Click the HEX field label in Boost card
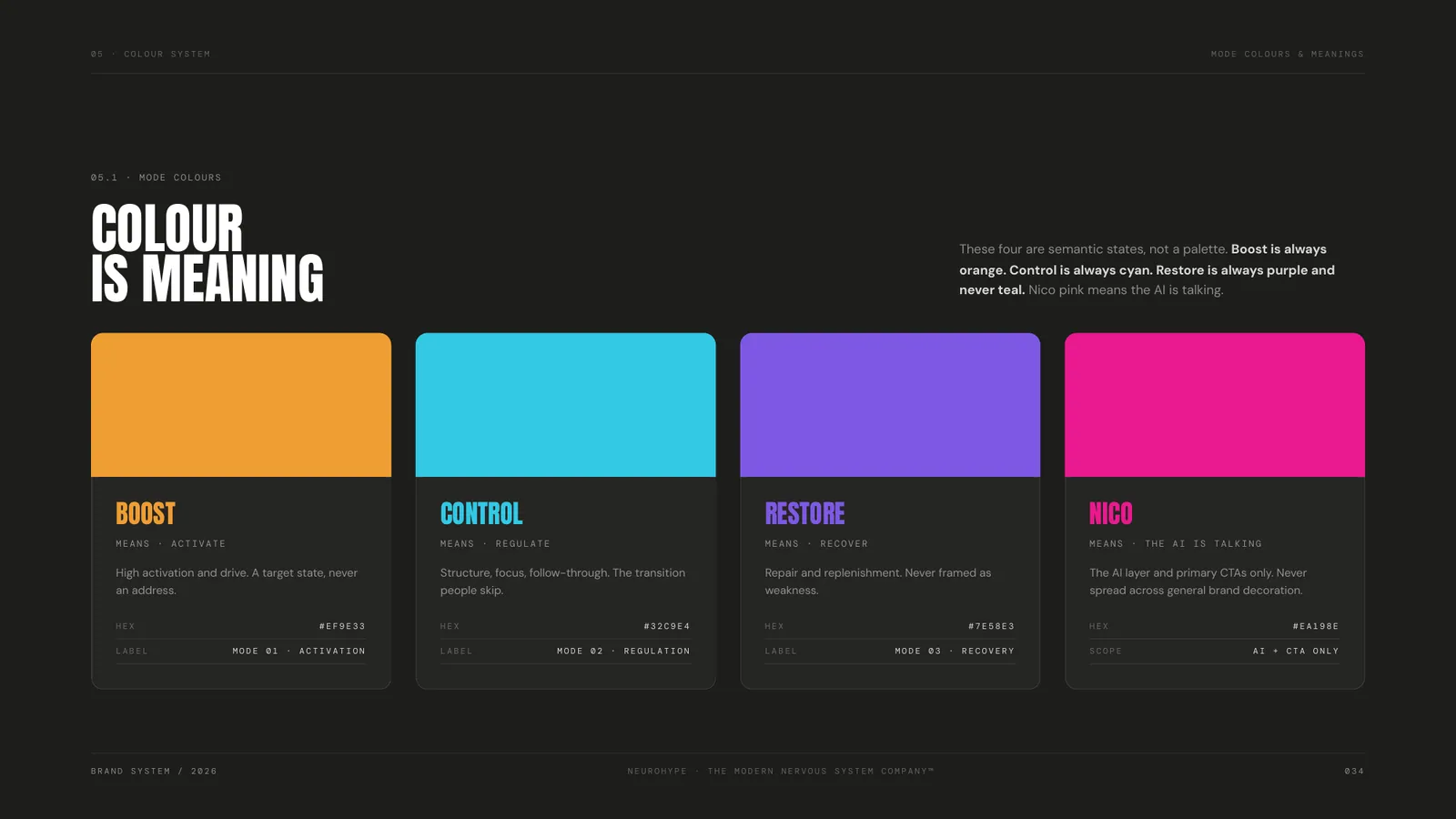 tap(126, 626)
